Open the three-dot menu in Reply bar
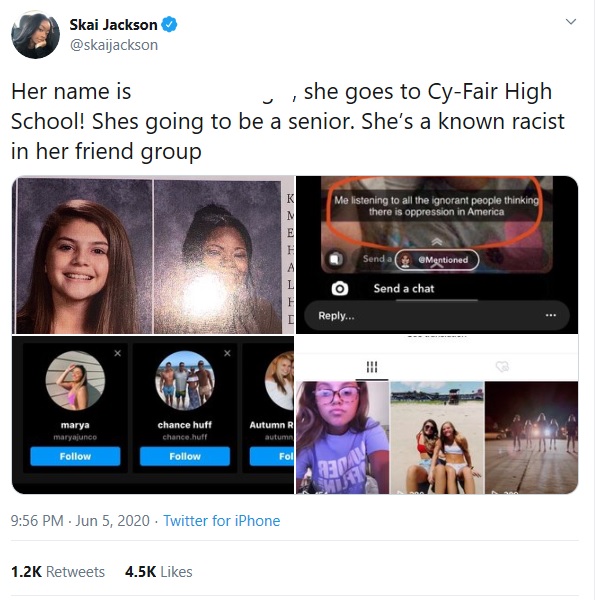Screen dimensions: 602x600 551,315
